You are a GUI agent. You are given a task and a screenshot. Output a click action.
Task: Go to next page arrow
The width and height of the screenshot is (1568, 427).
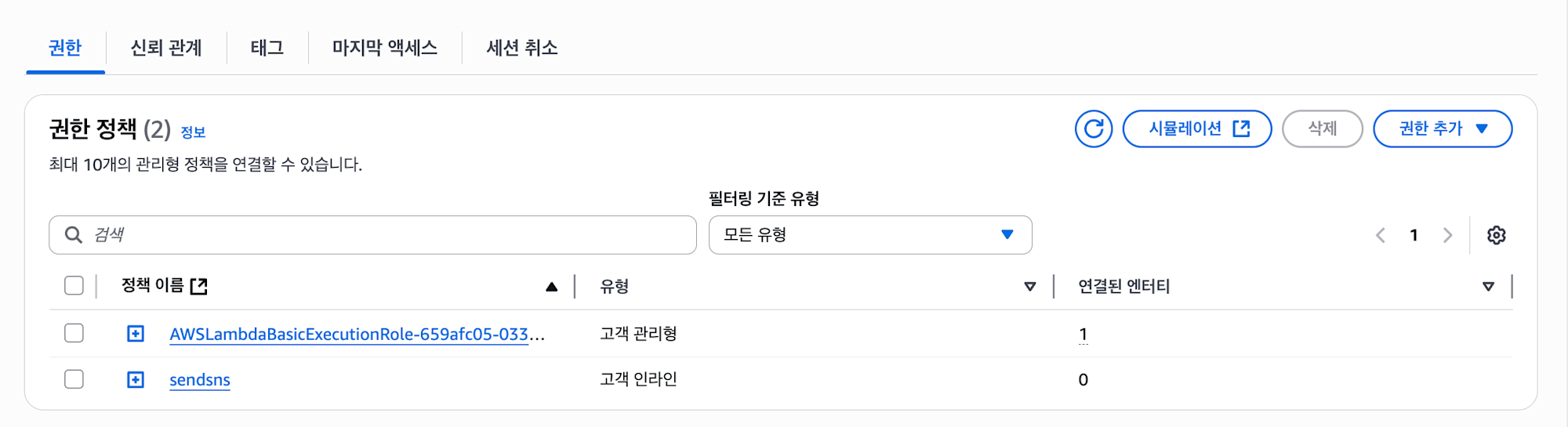pyautogui.click(x=1447, y=235)
